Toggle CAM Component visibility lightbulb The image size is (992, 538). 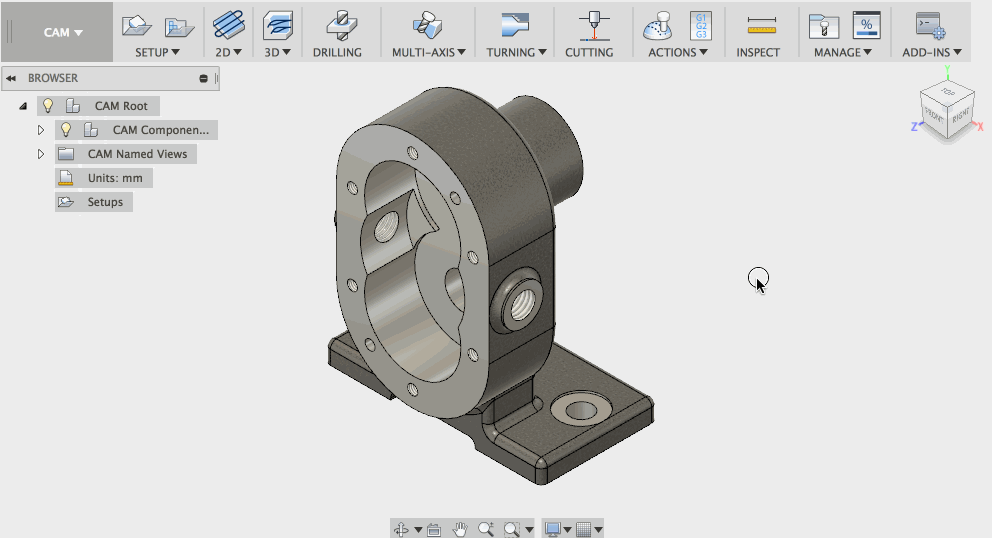click(x=66, y=130)
